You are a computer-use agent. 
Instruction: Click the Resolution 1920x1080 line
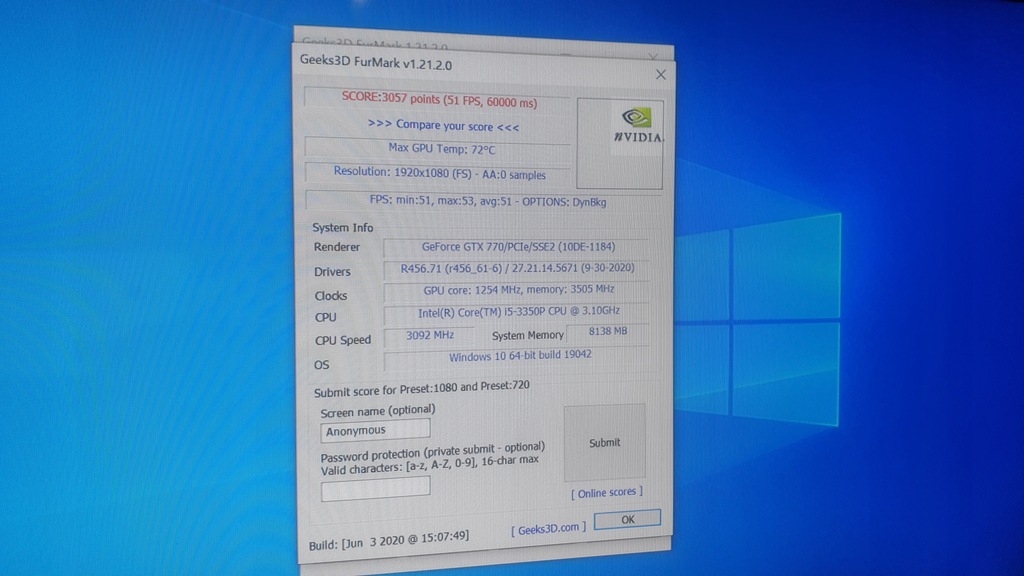pyautogui.click(x=440, y=173)
